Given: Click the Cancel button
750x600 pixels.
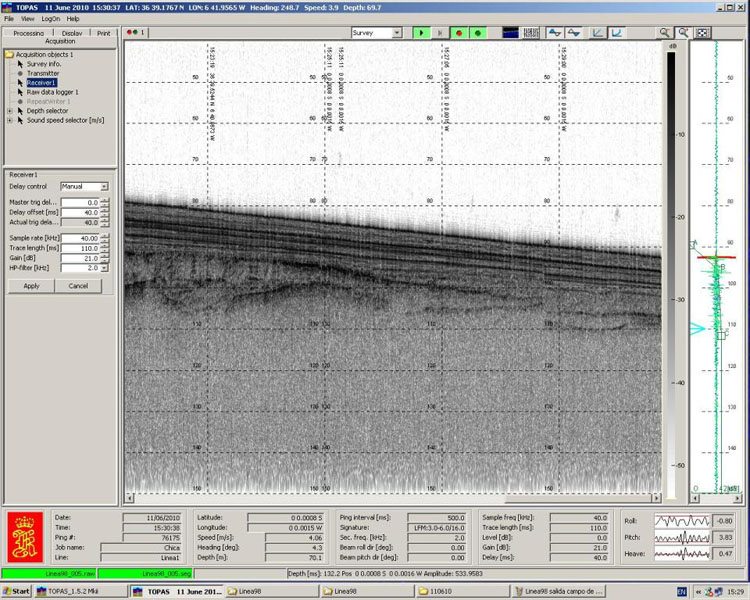Looking at the screenshot, I should [78, 285].
